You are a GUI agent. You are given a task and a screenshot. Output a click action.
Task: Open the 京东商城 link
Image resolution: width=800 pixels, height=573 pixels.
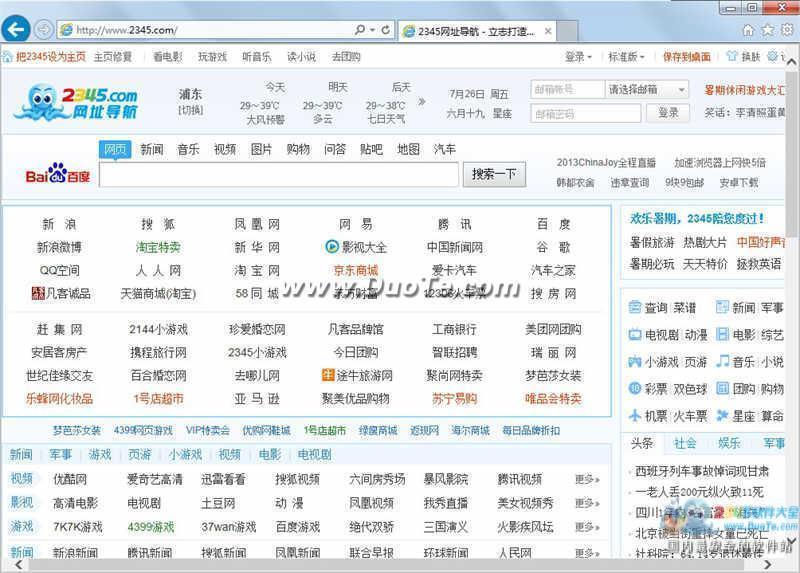click(x=356, y=270)
